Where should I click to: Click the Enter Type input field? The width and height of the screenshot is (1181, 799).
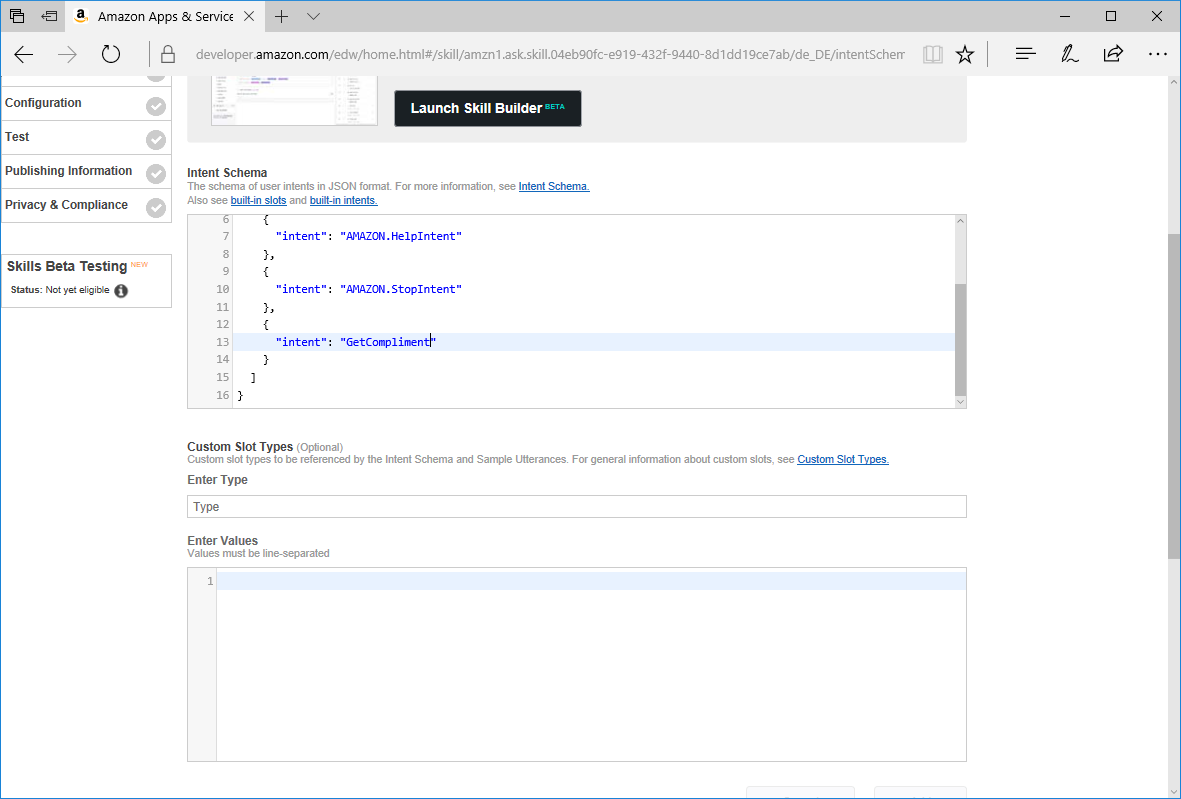[x=576, y=507]
